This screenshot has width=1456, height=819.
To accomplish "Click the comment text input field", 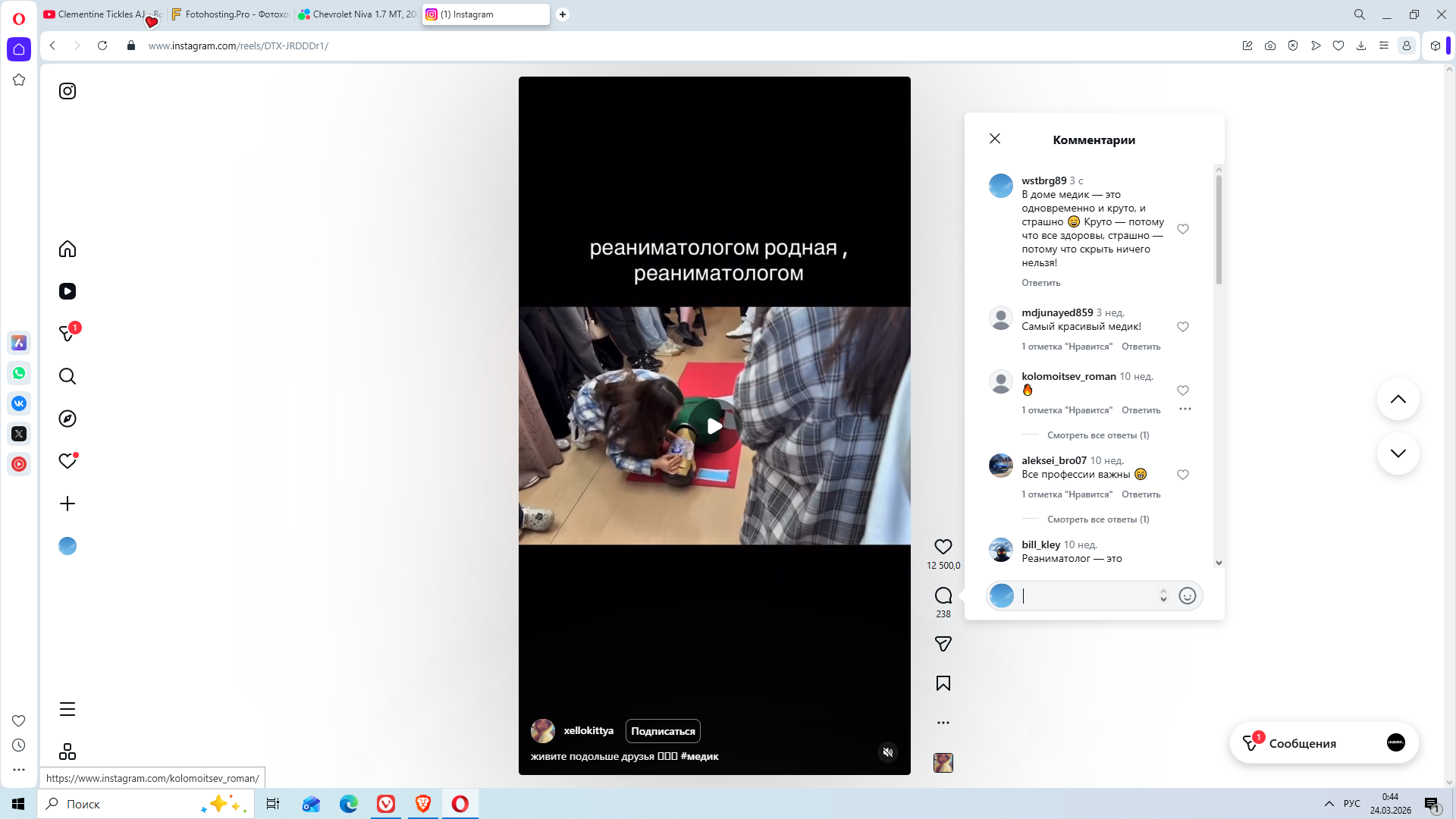I will pos(1088,596).
